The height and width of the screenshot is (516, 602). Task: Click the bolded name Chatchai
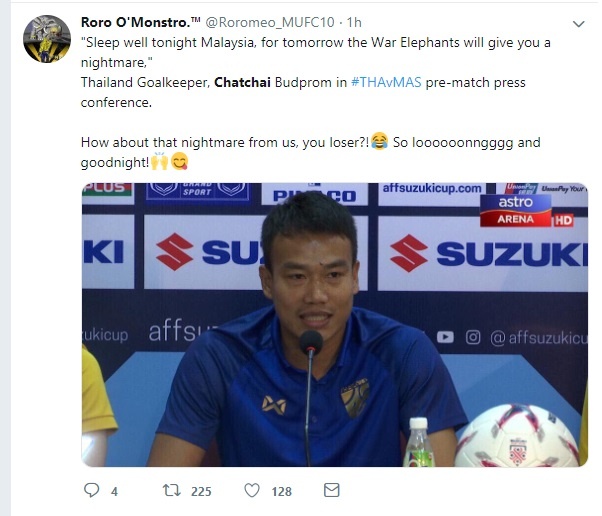pos(242,82)
